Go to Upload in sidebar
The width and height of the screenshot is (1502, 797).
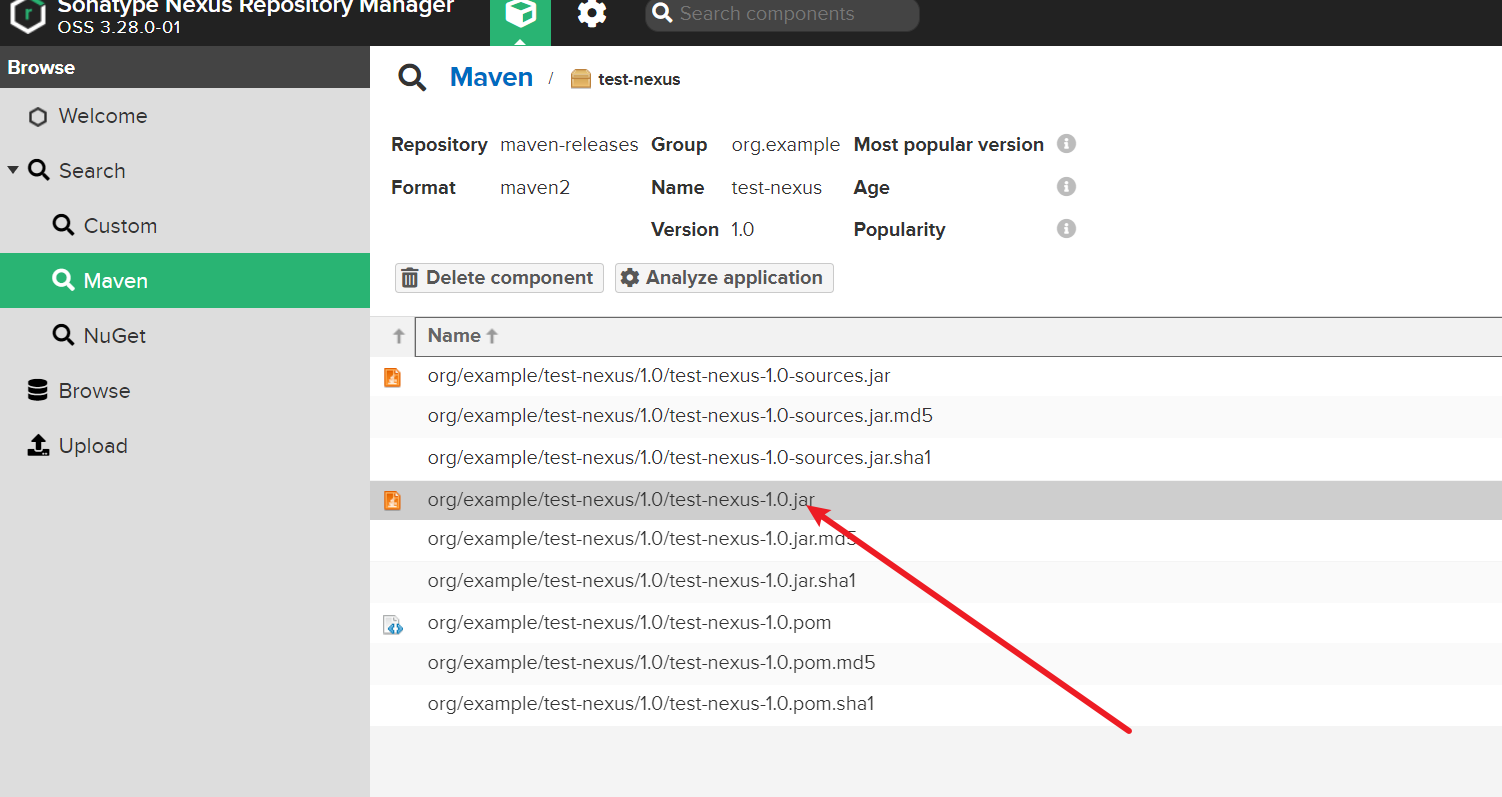pyautogui.click(x=92, y=446)
